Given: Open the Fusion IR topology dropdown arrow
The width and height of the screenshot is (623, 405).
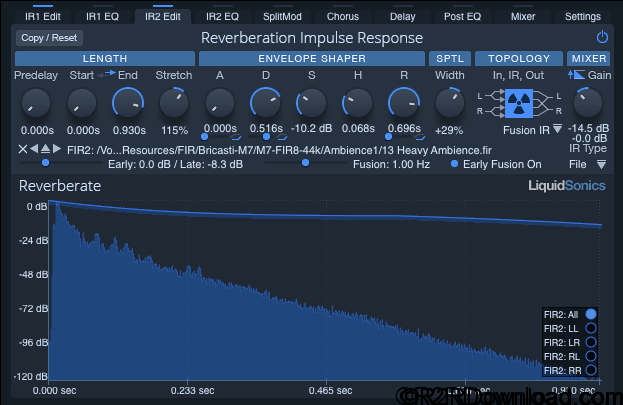Looking at the screenshot, I should [557, 129].
